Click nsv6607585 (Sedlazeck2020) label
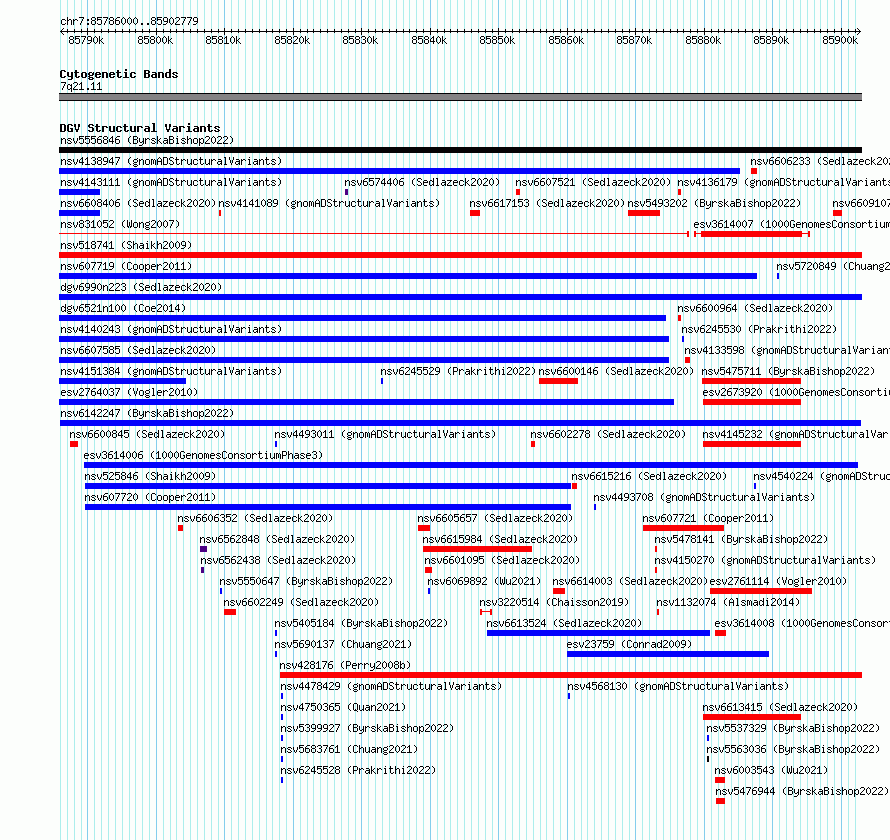Viewport: 890px width, 840px height. click(x=138, y=350)
